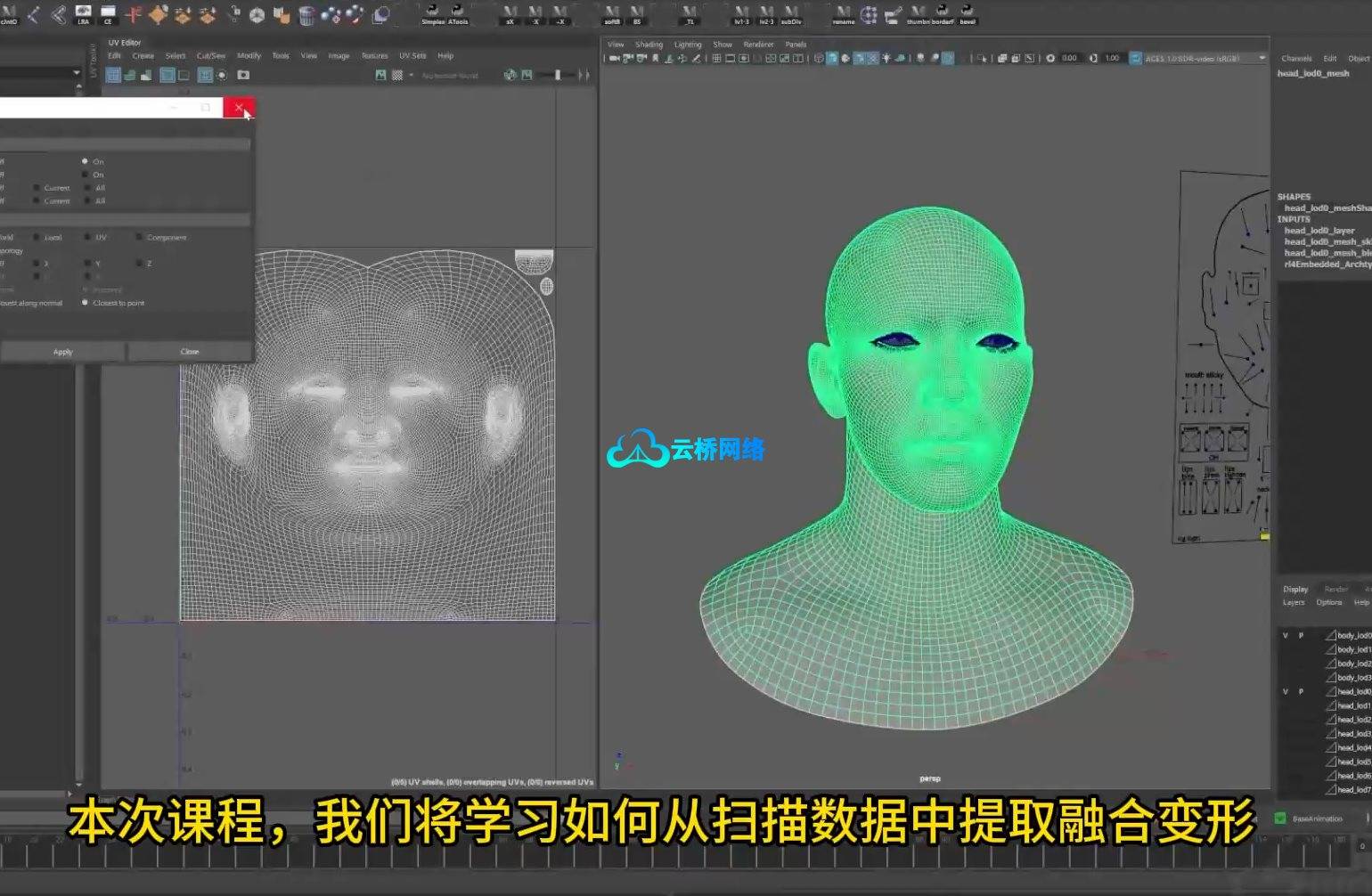Image resolution: width=1372 pixels, height=896 pixels.
Task: Click the UV snapshot camera icon
Action: [x=243, y=76]
